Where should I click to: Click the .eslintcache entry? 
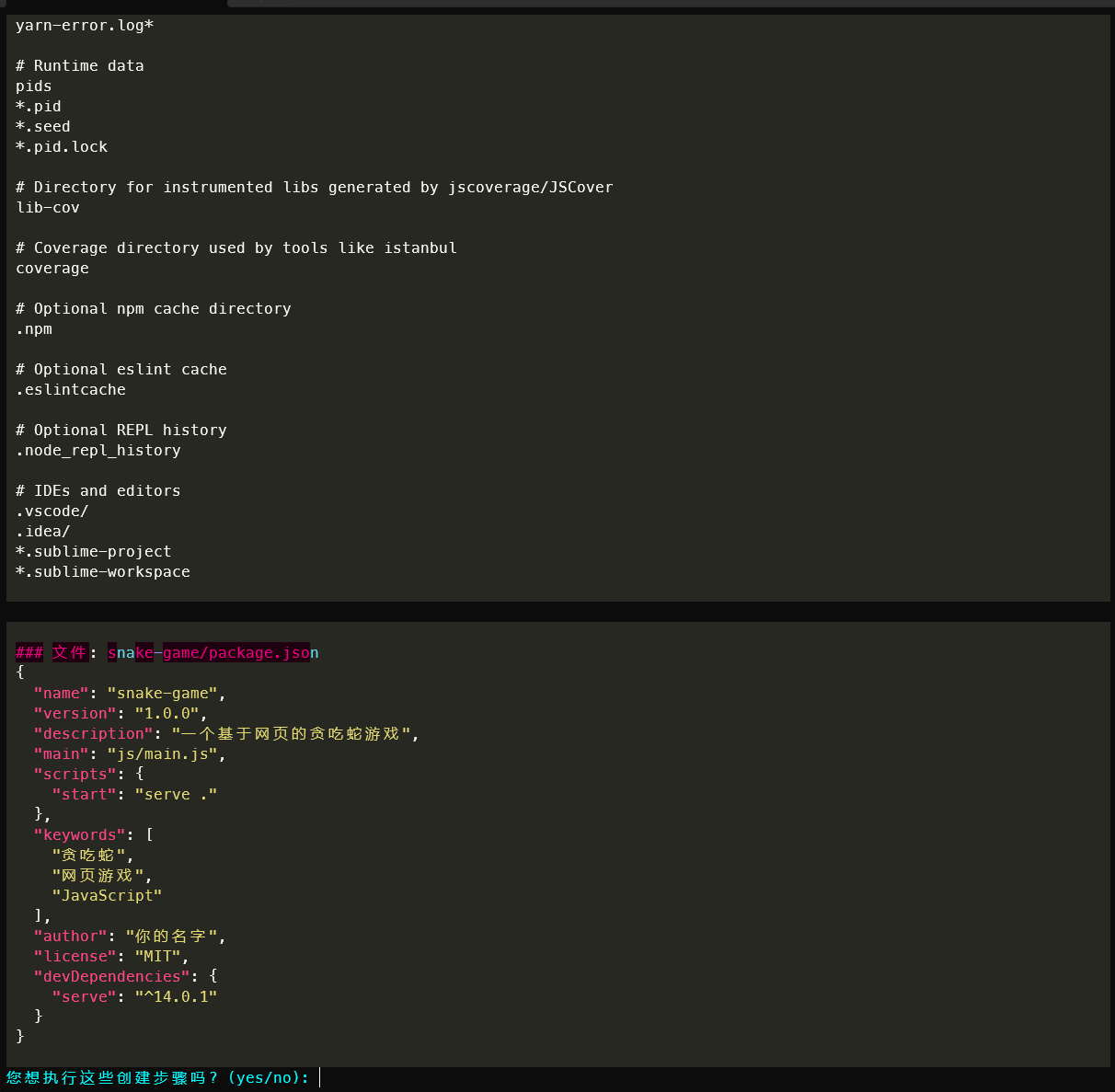click(x=71, y=389)
